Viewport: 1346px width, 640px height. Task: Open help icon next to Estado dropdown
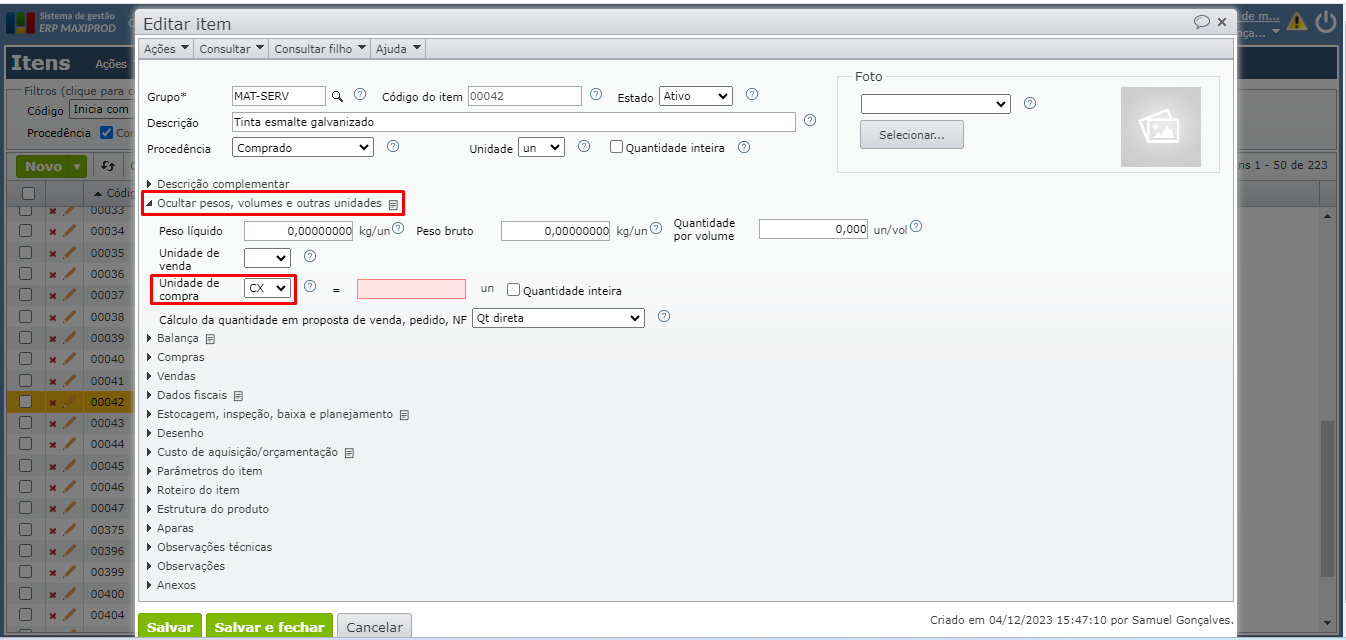coord(752,95)
